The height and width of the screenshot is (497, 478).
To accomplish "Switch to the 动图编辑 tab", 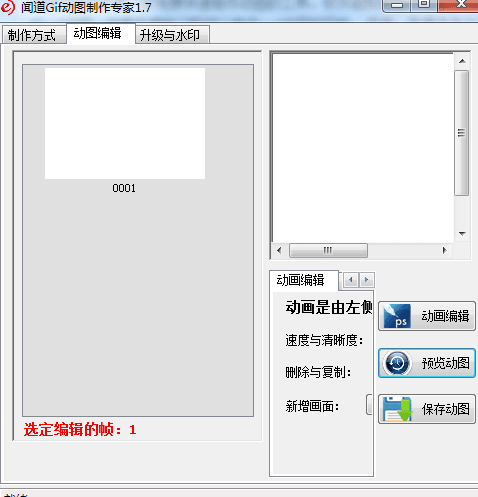I will click(101, 33).
